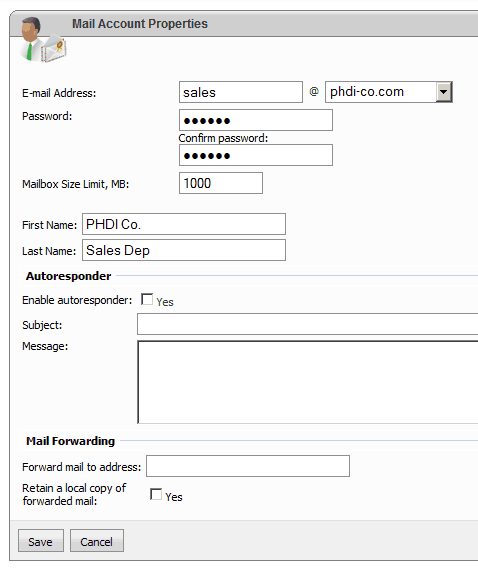
Task: Cancel the mail account changes
Action: point(97,540)
